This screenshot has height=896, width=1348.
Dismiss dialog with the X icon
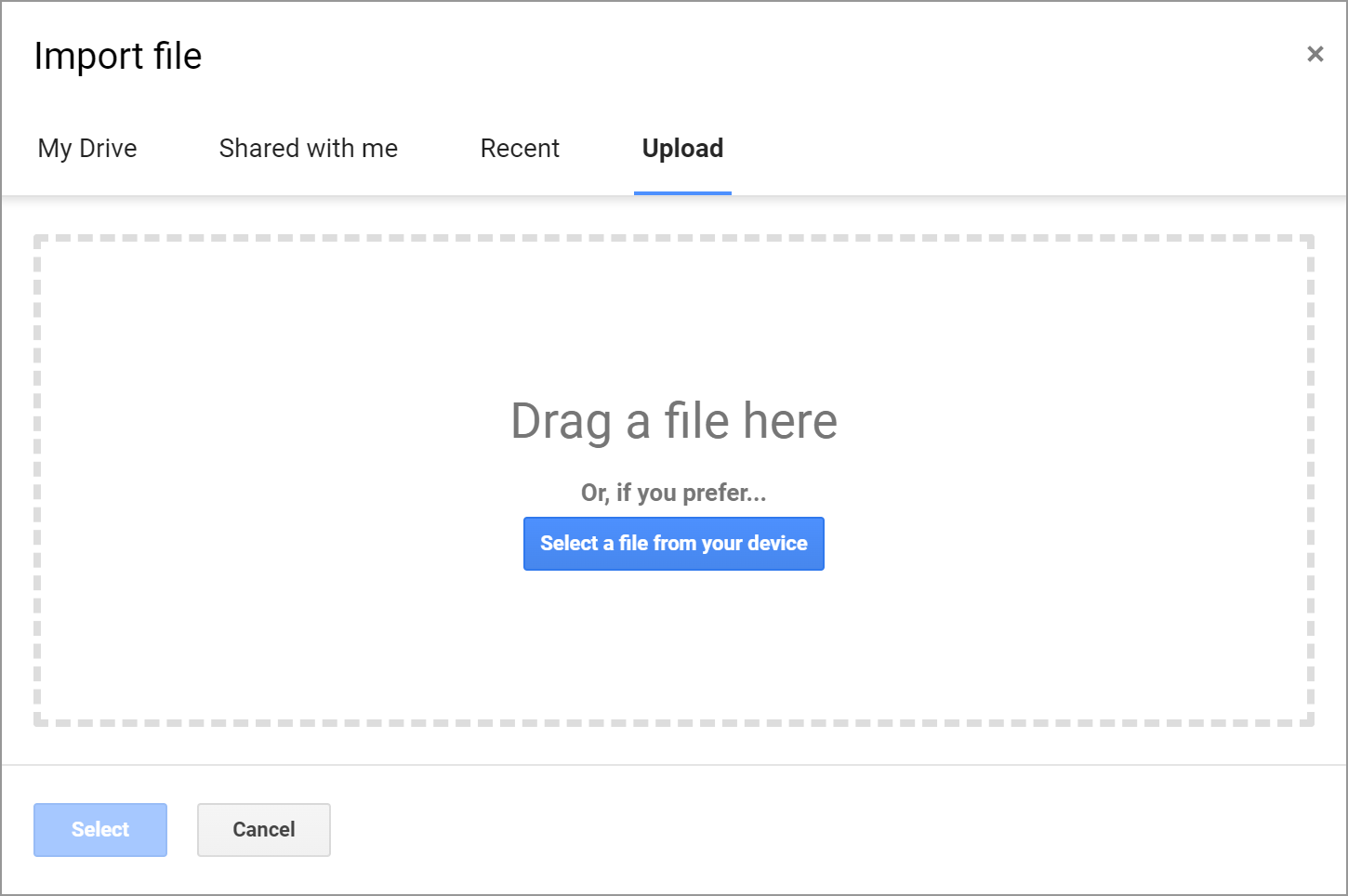[x=1315, y=54]
